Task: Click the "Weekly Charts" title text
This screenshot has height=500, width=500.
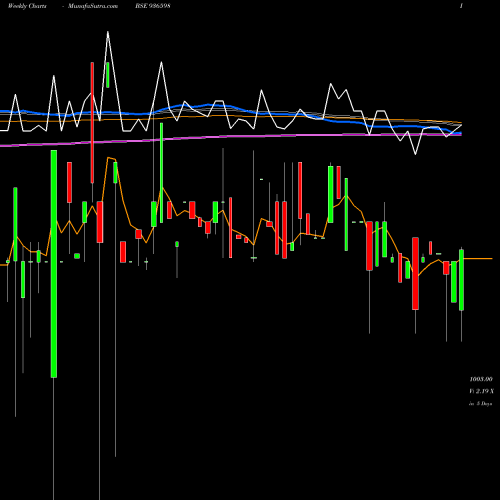Action: point(27,6)
